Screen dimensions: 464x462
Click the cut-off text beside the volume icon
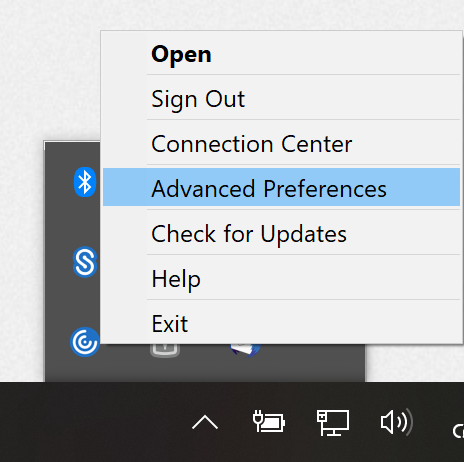[x=458, y=431]
